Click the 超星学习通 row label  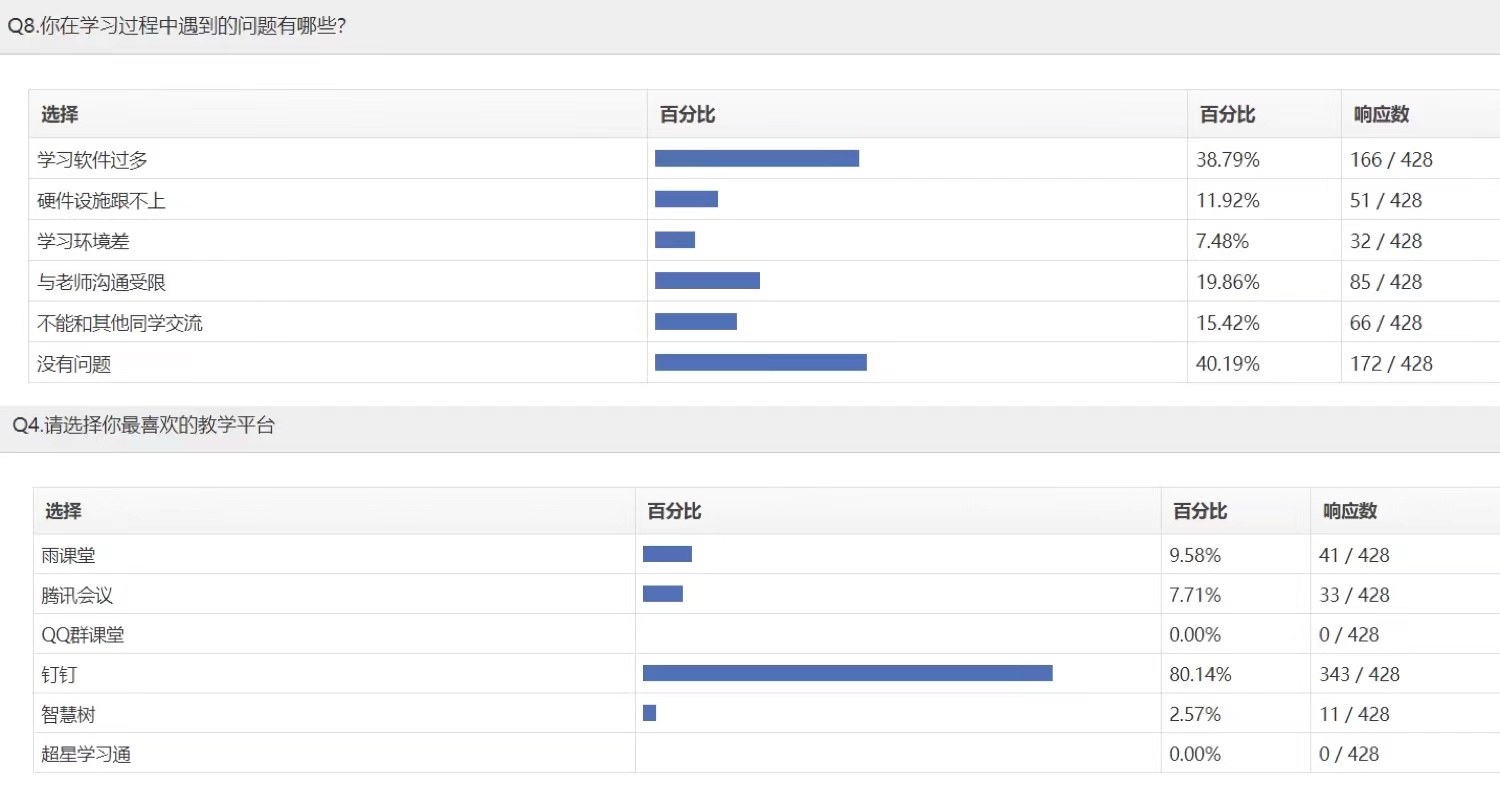click(x=86, y=755)
